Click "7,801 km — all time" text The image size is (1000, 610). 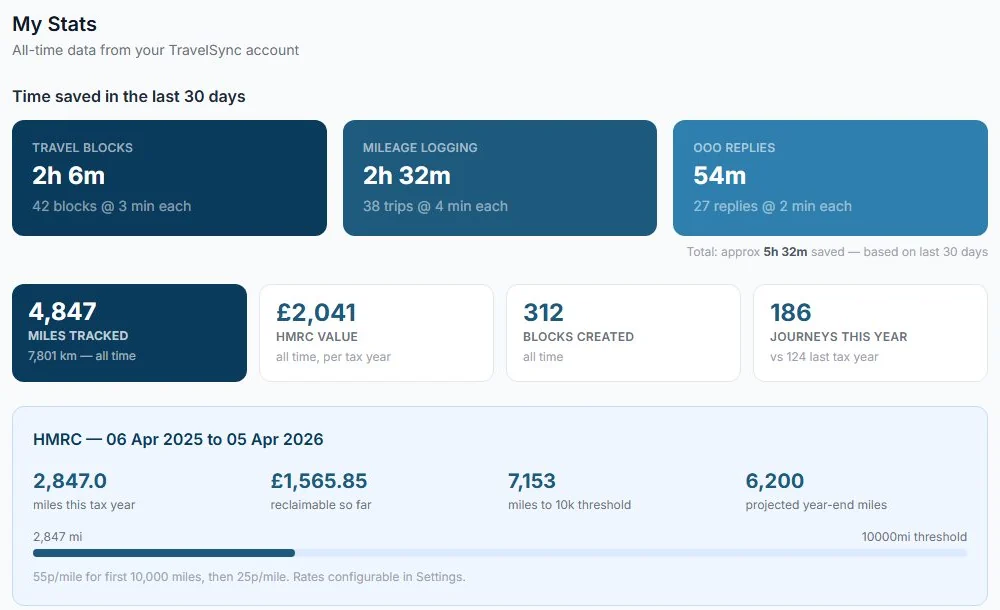click(x=82, y=356)
